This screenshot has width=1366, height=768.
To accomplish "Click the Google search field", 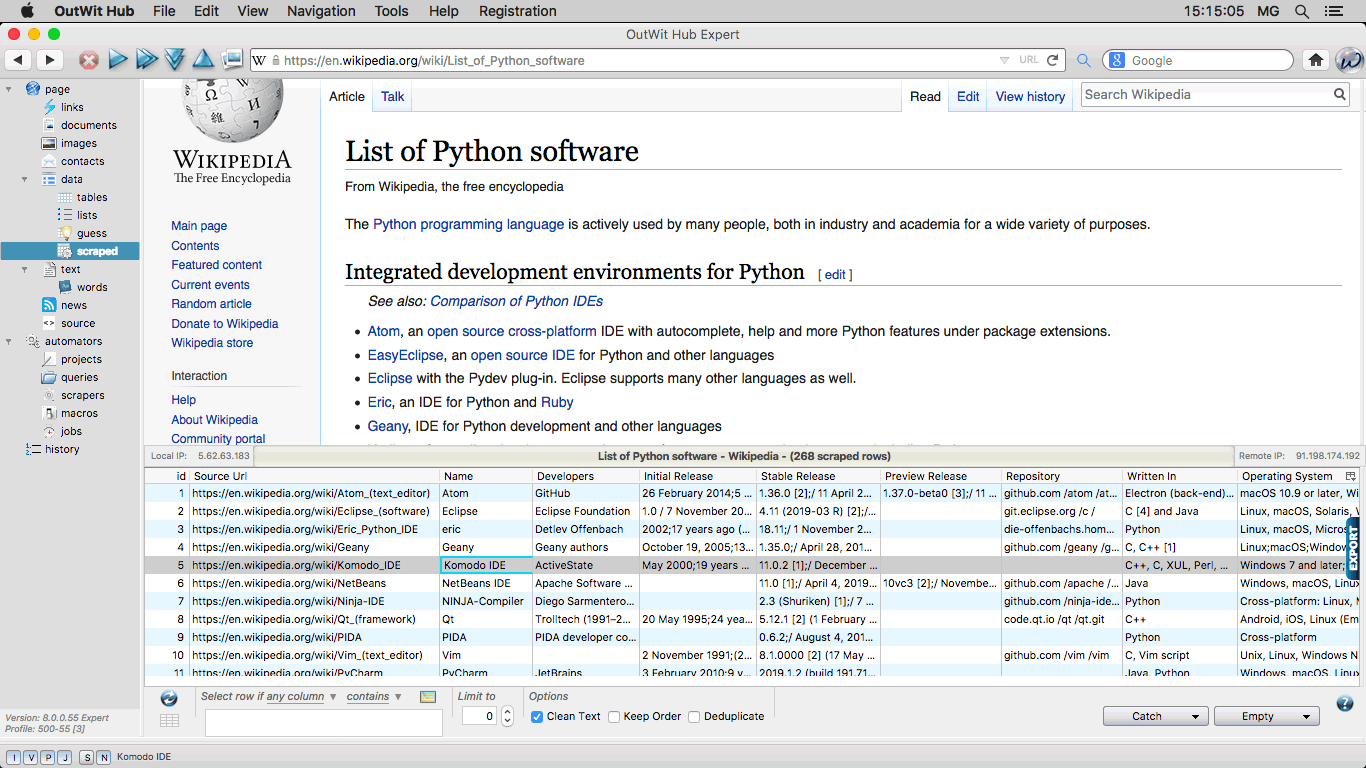I will pyautogui.click(x=1198, y=60).
